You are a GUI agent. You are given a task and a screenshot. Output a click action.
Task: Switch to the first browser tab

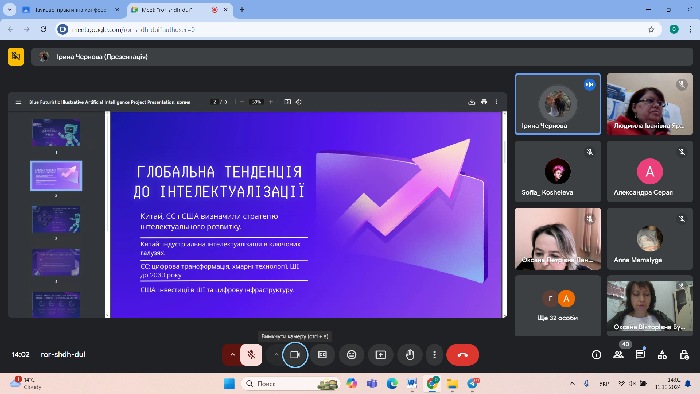(x=71, y=9)
